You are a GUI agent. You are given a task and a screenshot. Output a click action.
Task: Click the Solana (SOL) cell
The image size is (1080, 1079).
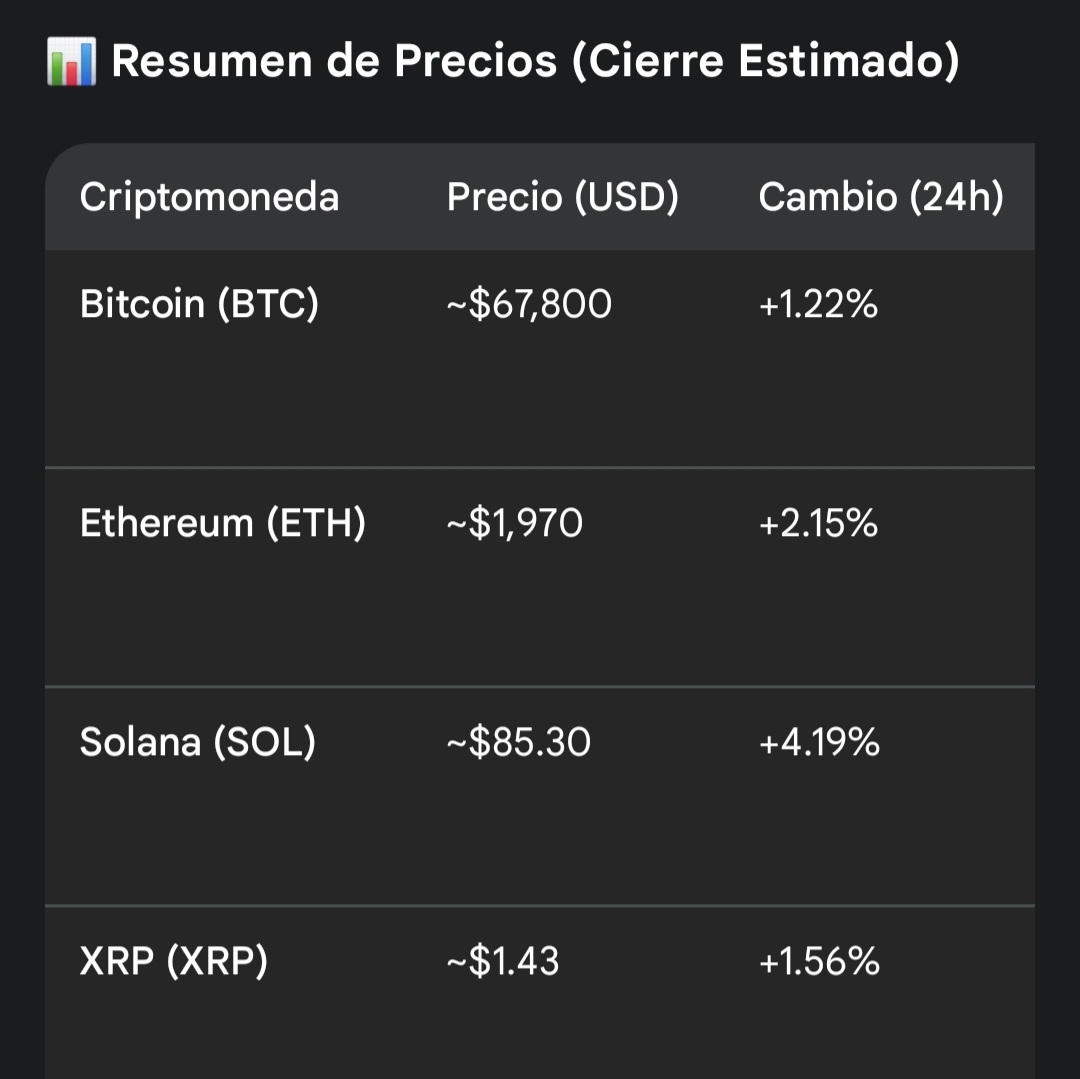tap(197, 742)
